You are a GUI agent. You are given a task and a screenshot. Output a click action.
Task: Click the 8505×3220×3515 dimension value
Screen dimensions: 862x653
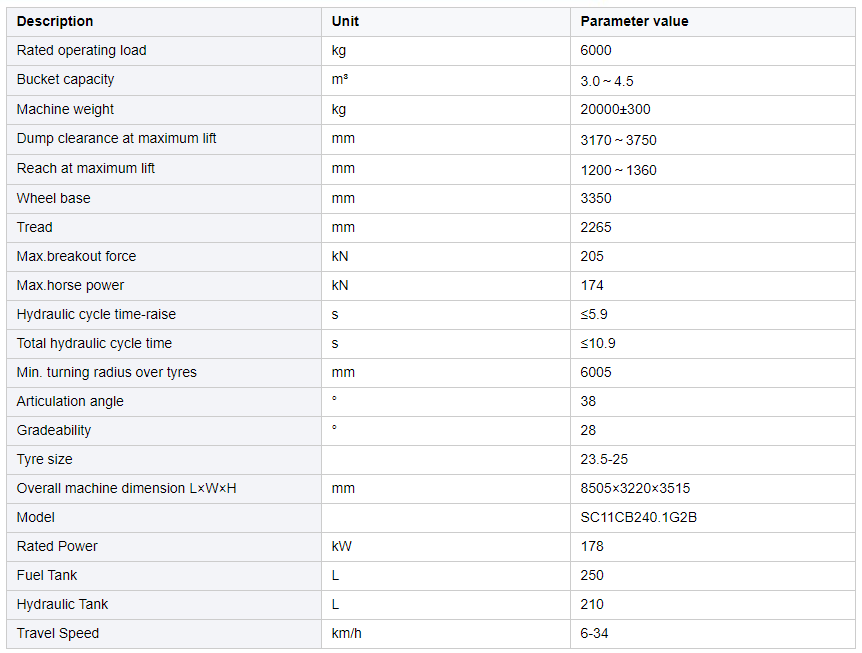[x=636, y=489]
